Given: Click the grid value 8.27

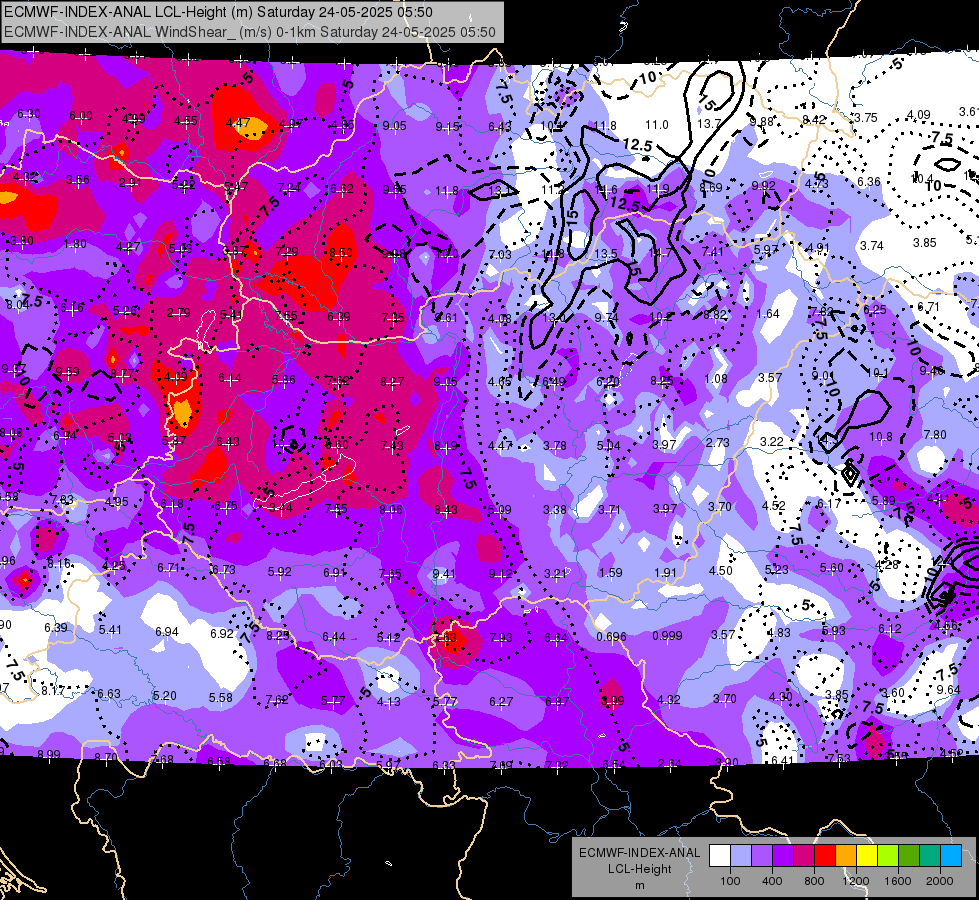Looking at the screenshot, I should pos(392,382).
